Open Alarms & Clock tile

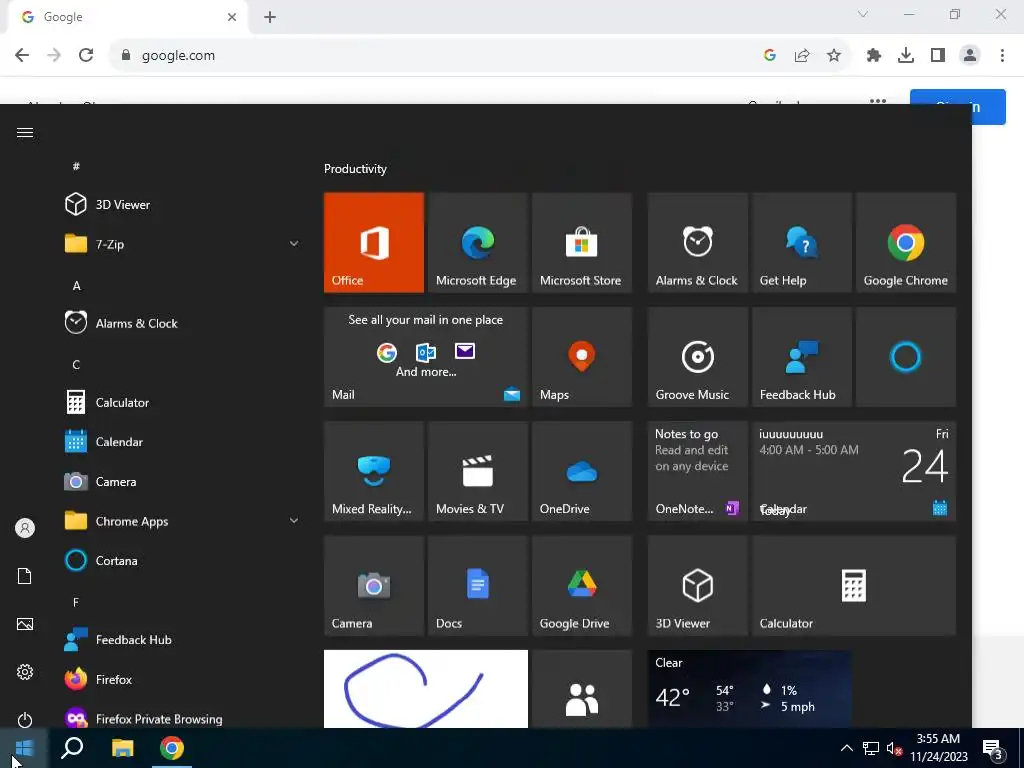coord(697,242)
